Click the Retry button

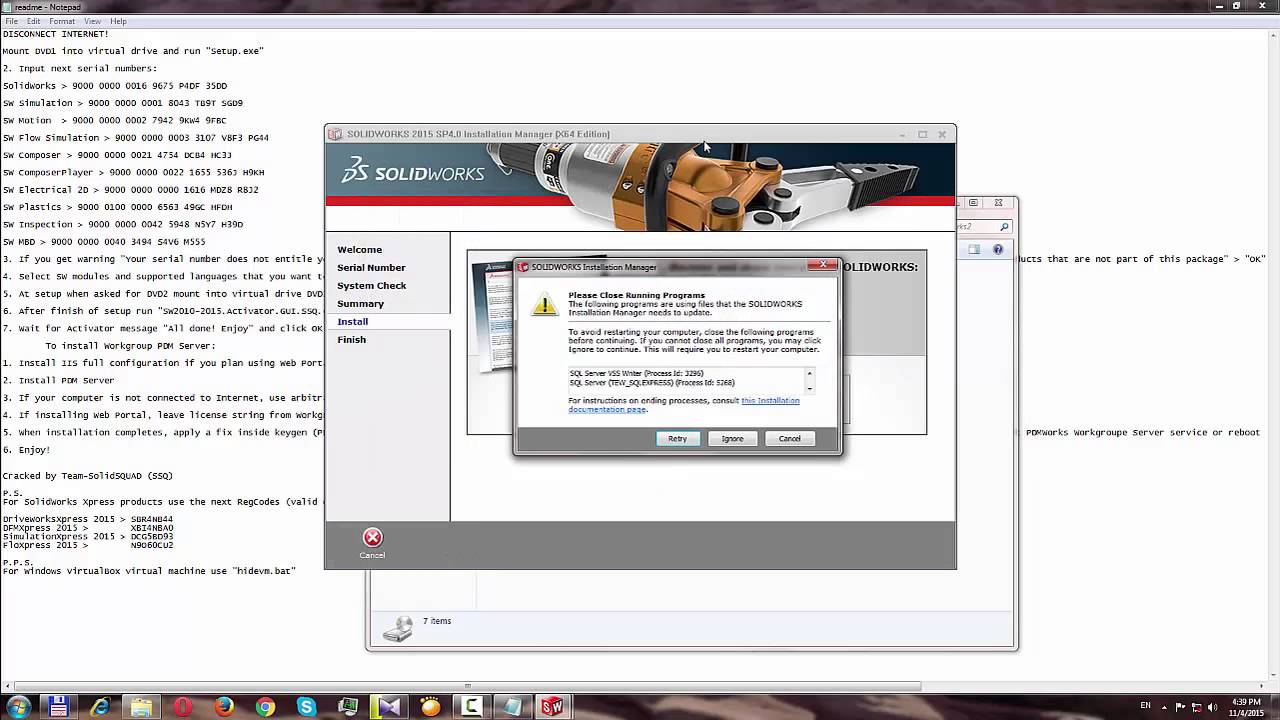pos(677,439)
